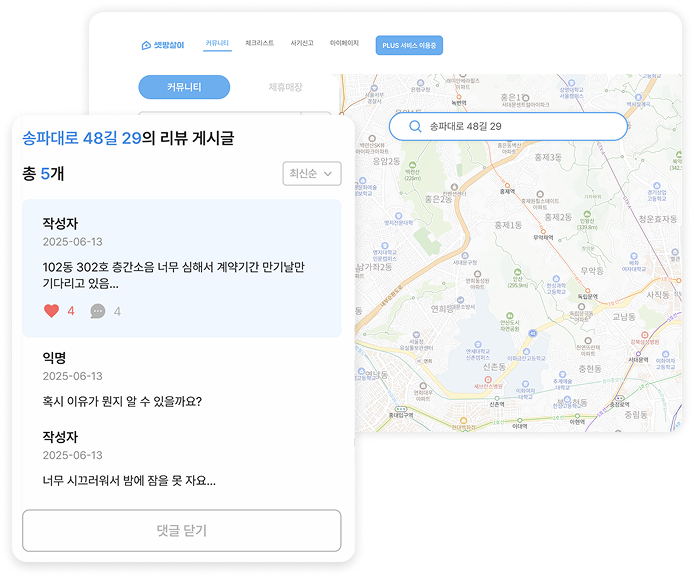Click the magnifier icon in the search bar

coord(415,127)
